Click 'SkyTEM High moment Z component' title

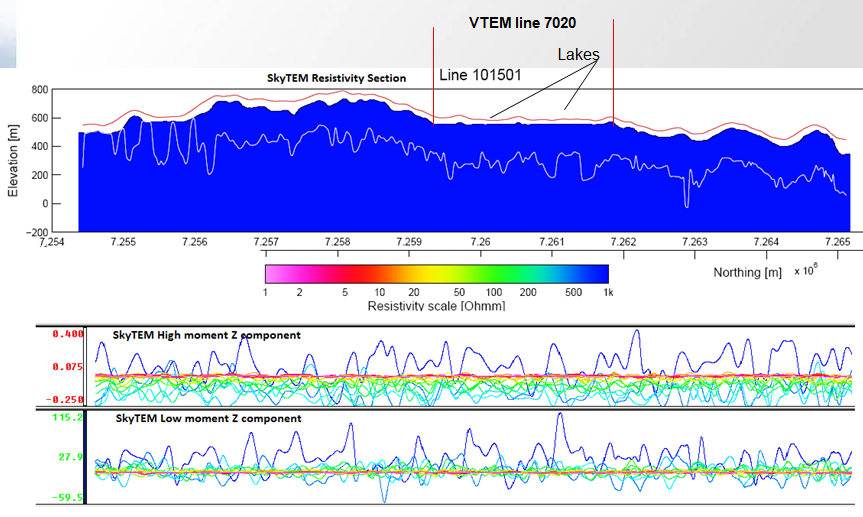point(206,335)
